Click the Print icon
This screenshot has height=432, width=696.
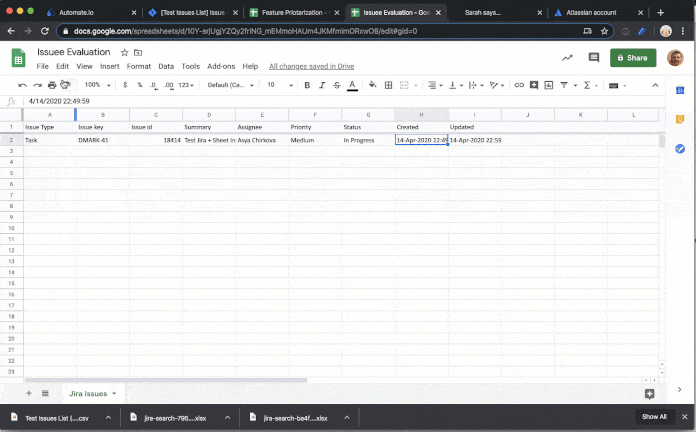click(52, 85)
